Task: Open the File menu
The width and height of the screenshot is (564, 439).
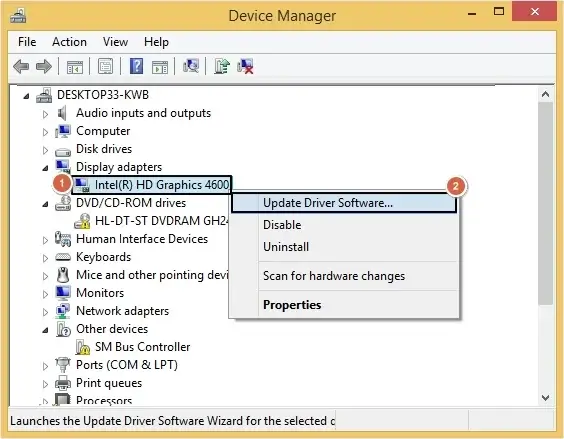Action: click(27, 42)
